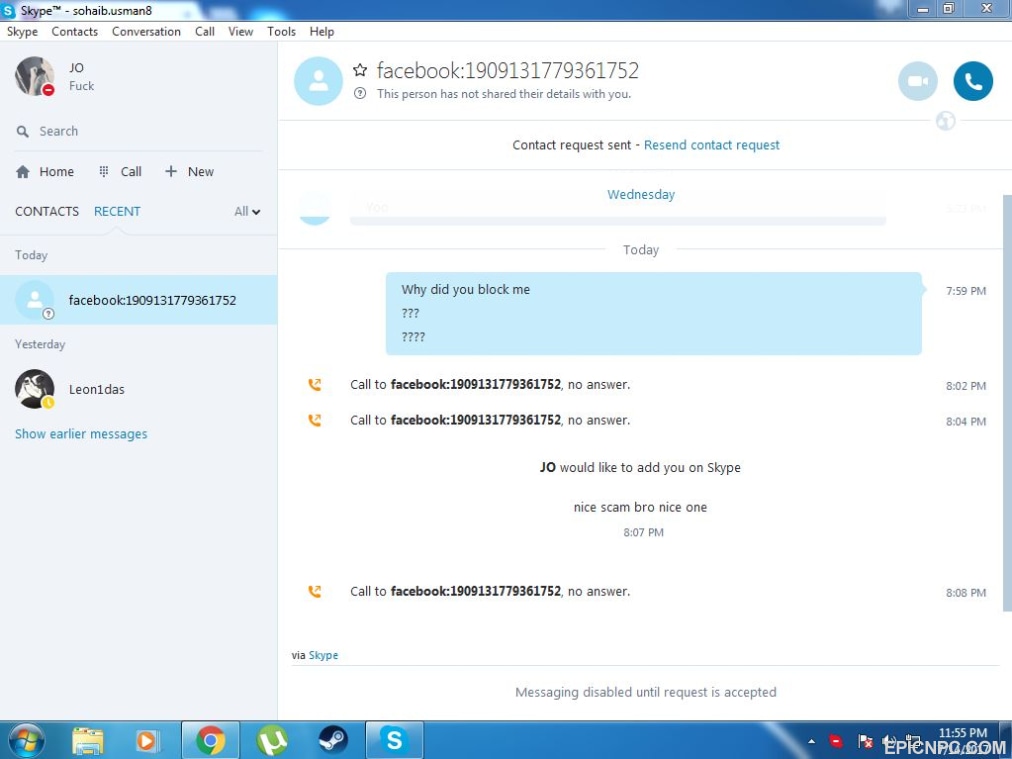Viewport: 1012px width, 759px height.
Task: Open the Skype menu
Action: (22, 32)
